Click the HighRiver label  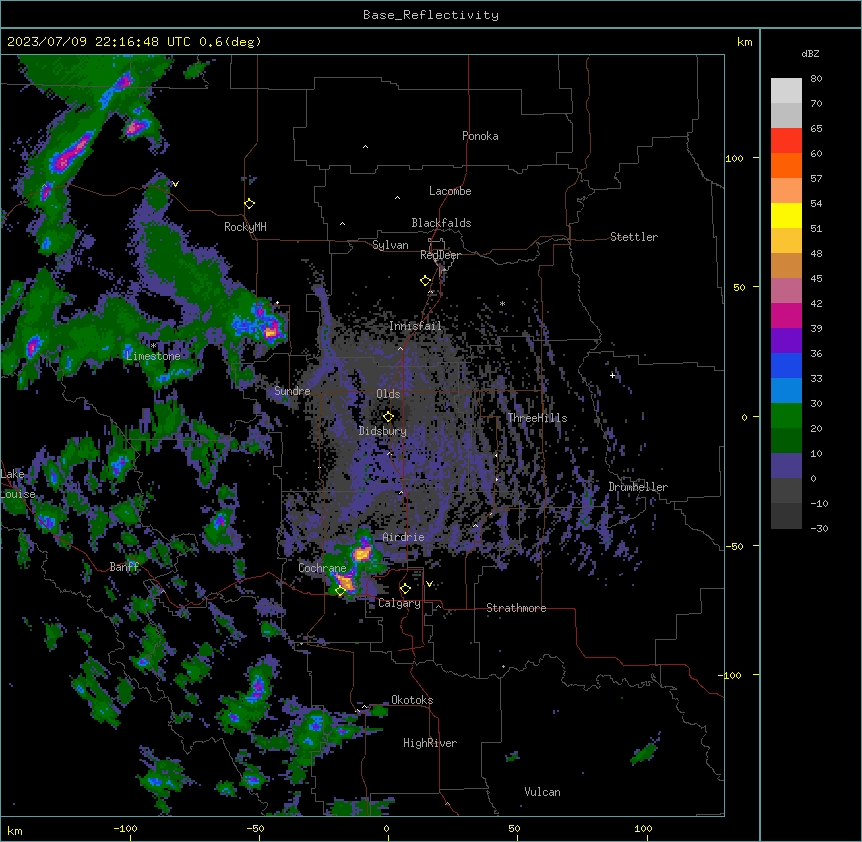click(x=430, y=743)
